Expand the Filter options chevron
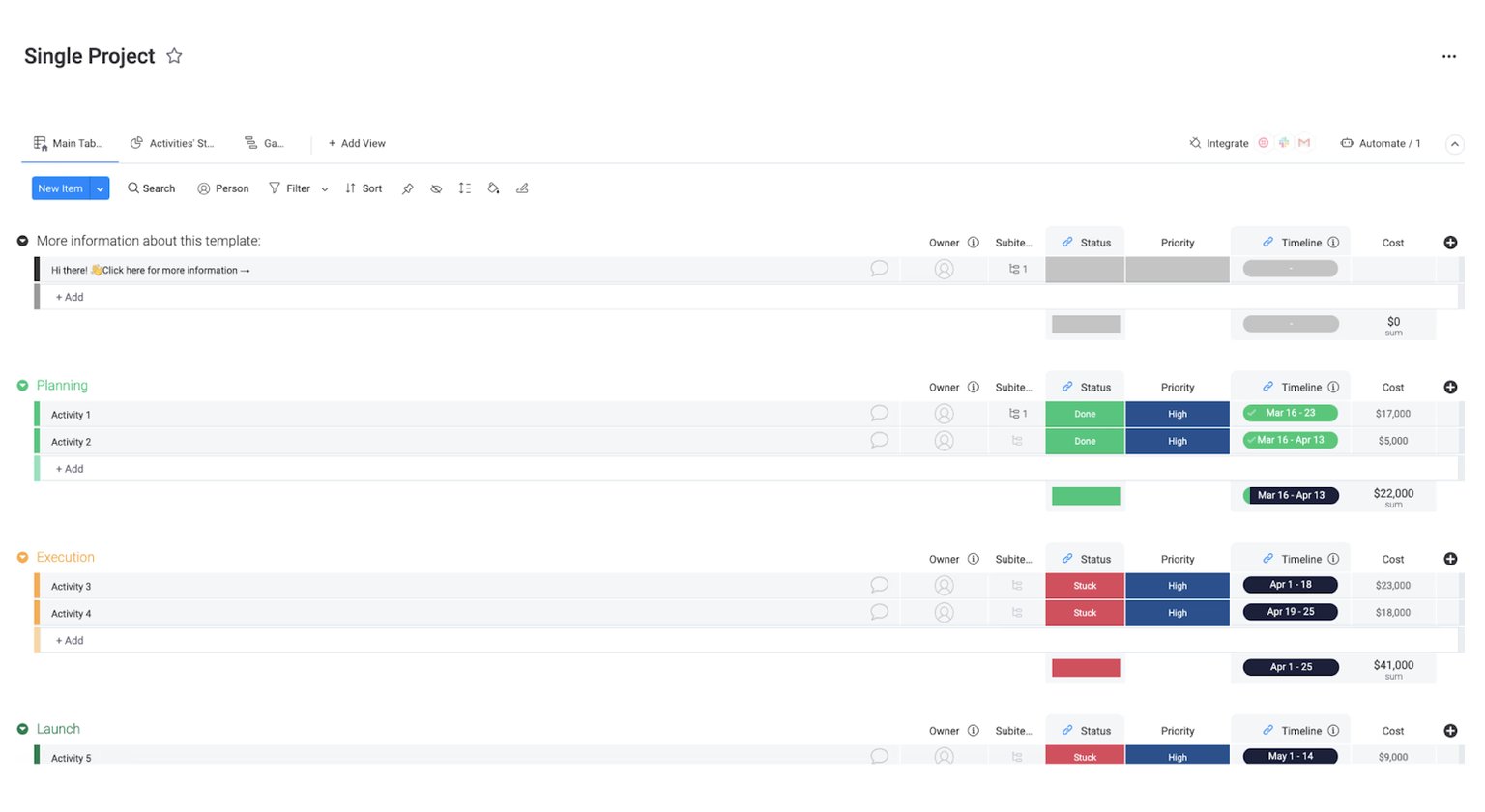Viewport: 1485px width, 812px height. click(325, 189)
